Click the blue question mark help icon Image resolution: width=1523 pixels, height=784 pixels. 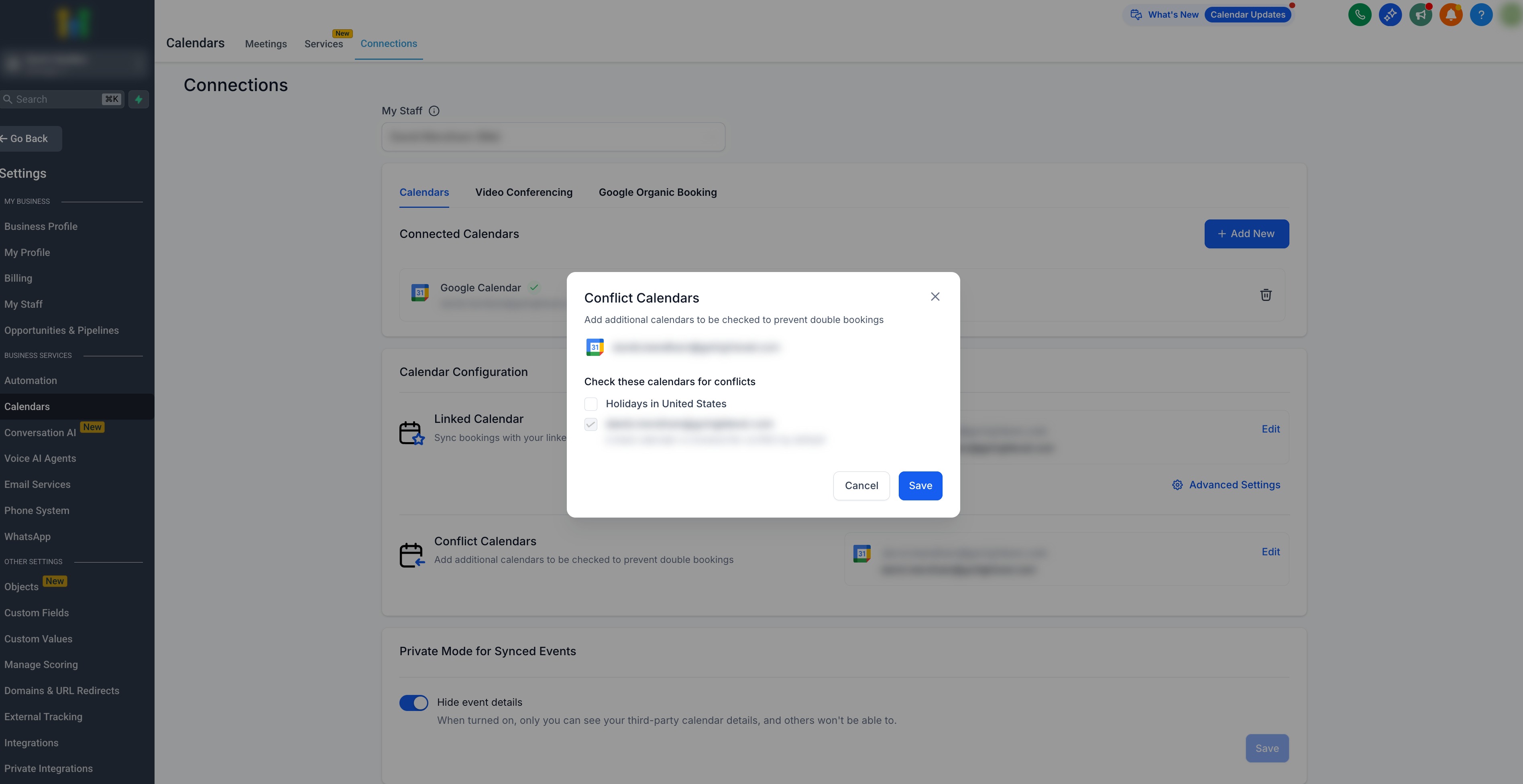[1480, 15]
